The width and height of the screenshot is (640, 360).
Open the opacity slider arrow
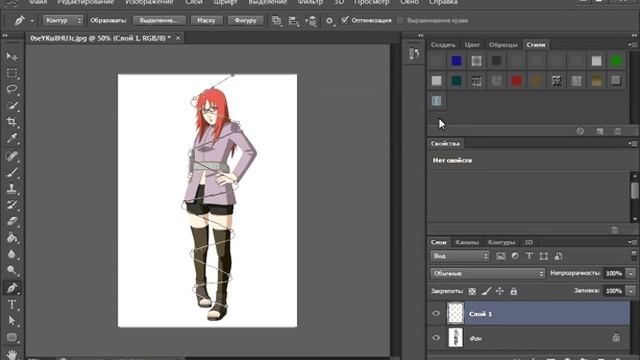point(631,273)
